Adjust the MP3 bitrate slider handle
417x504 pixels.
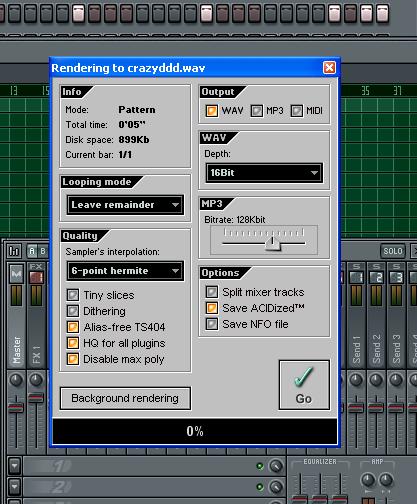tap(273, 244)
